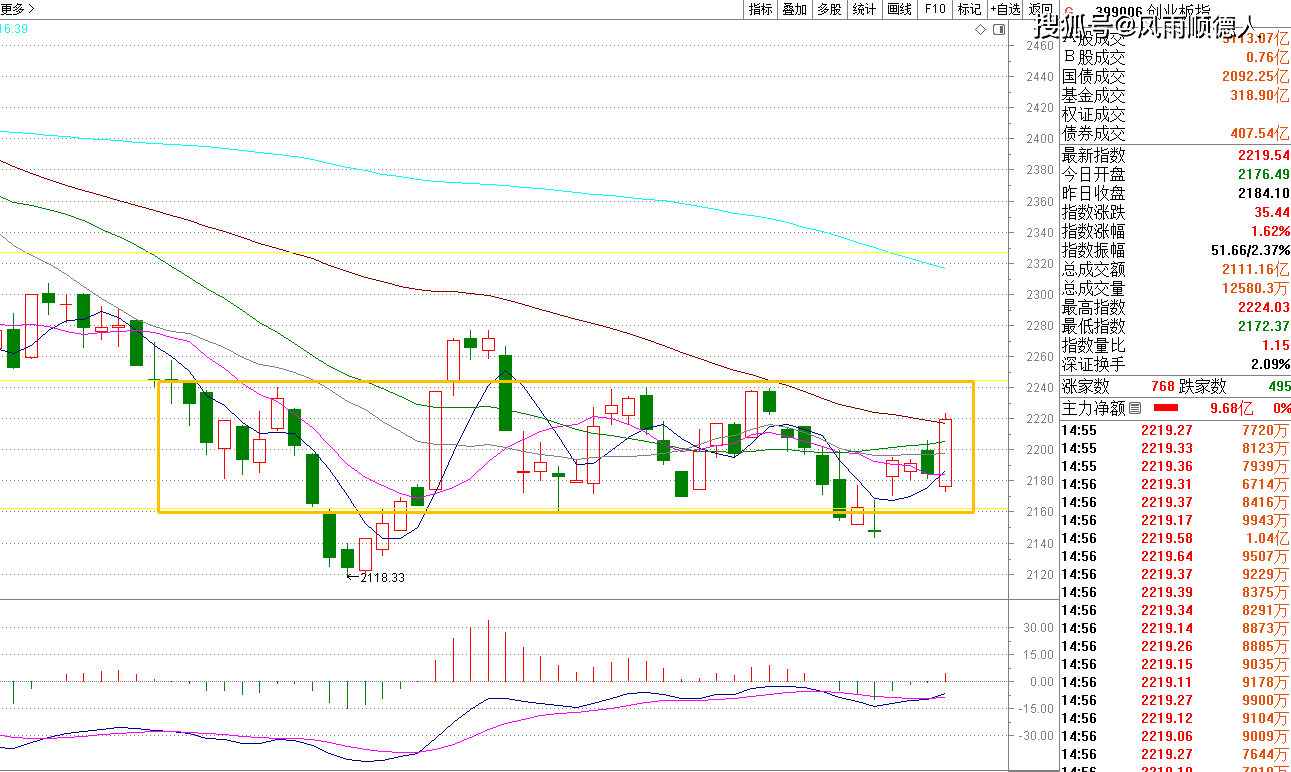This screenshot has height=772, width=1291.
Task: Open the list icon beside 主力净额
Action: 1134,408
